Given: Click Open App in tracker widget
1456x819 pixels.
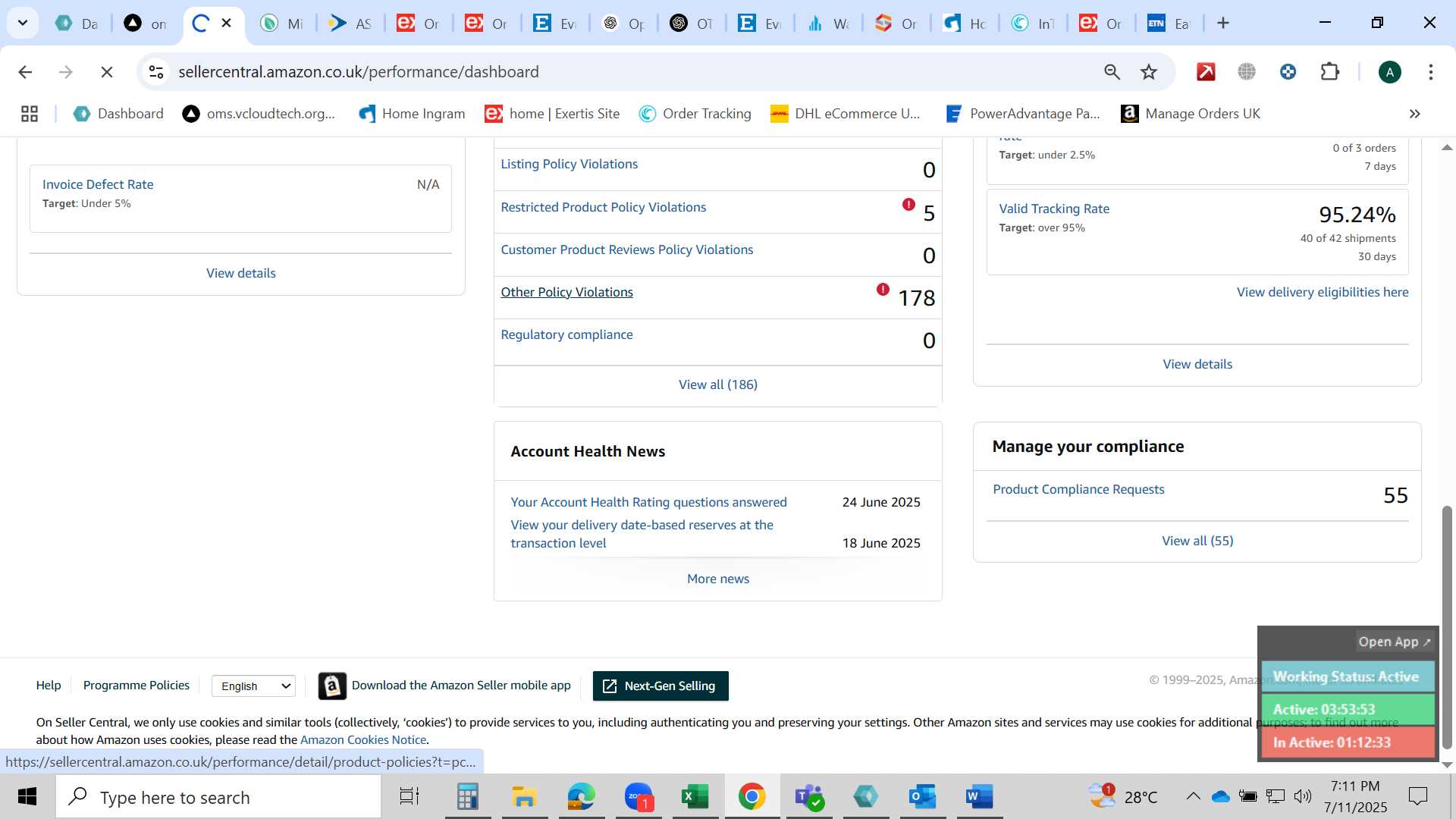Looking at the screenshot, I should point(1394,642).
